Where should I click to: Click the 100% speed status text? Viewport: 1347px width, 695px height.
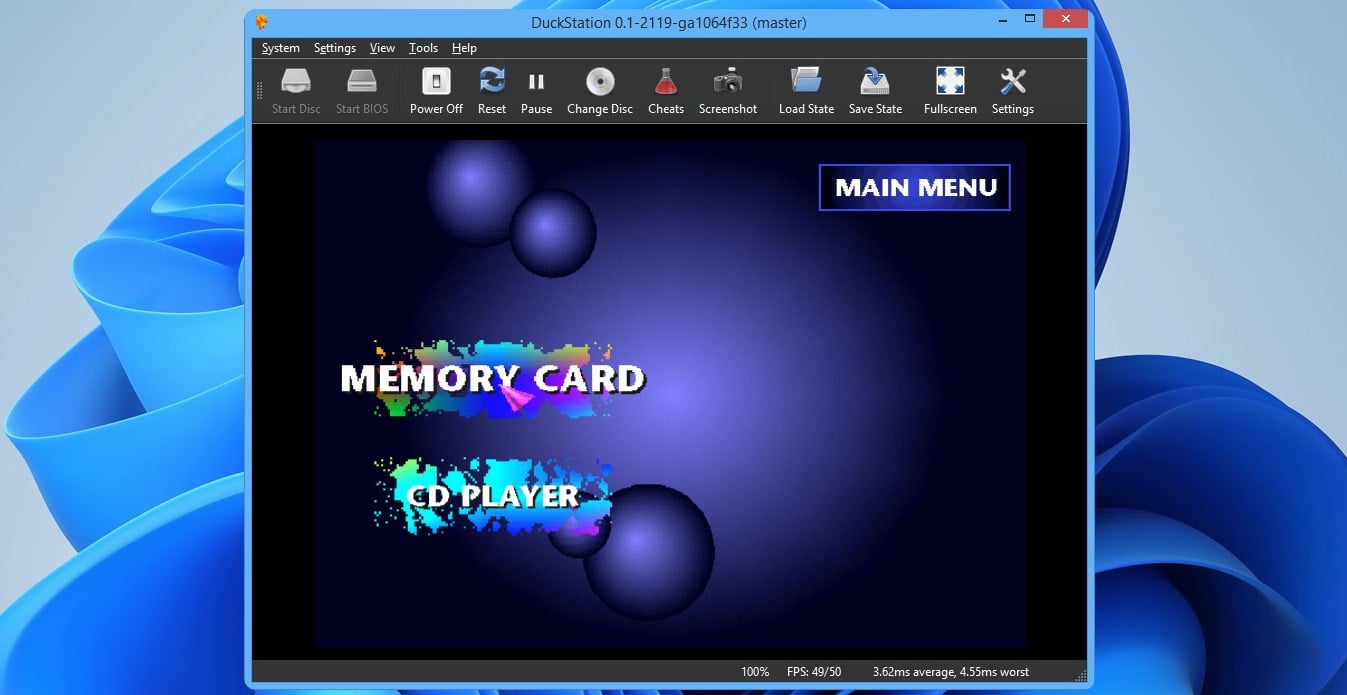755,672
